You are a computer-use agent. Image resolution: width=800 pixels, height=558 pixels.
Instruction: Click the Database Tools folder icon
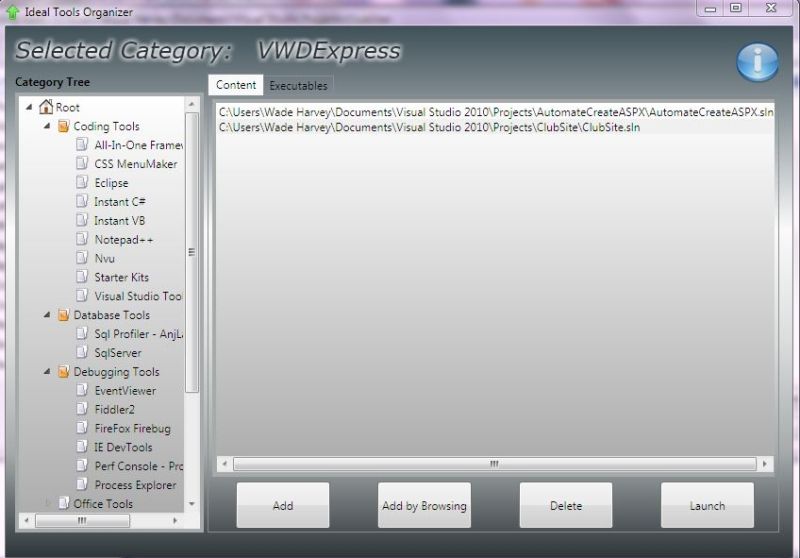point(64,315)
